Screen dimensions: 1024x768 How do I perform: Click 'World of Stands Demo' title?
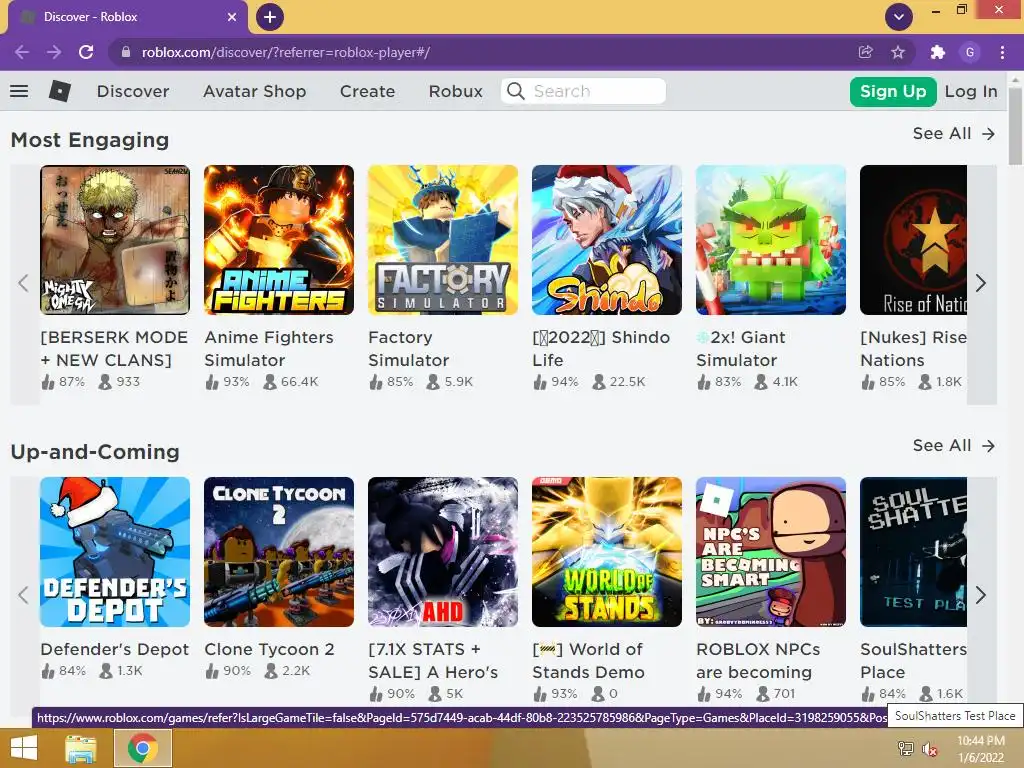[x=588, y=660]
